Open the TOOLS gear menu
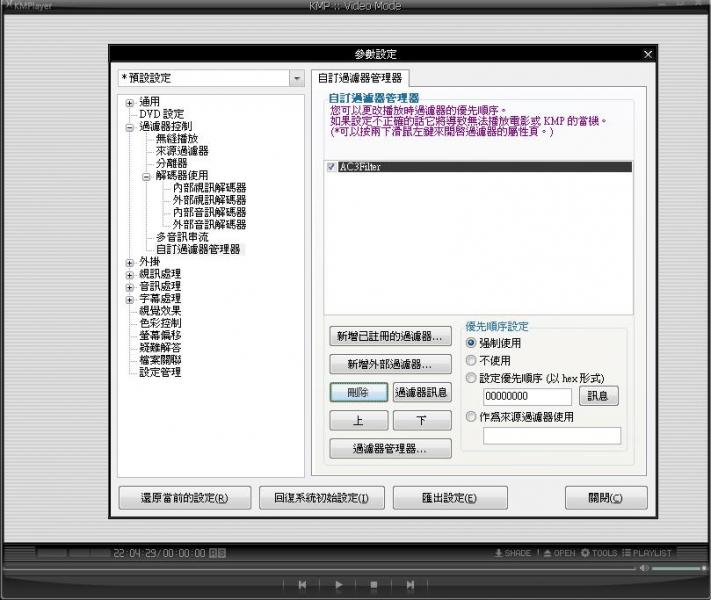Screen dimensions: 711x600 pyautogui.click(x=599, y=553)
